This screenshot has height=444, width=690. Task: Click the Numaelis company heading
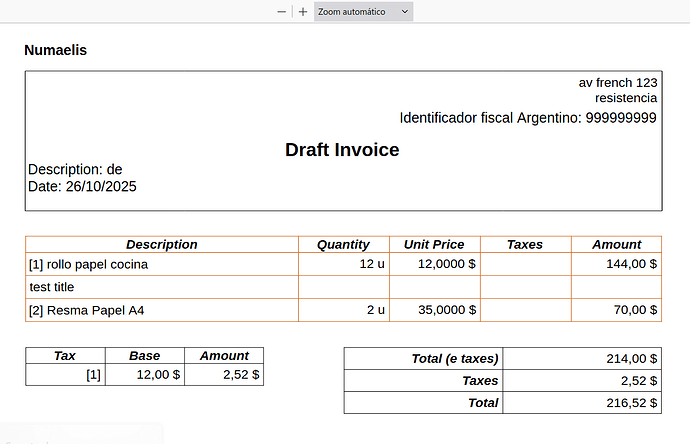coord(56,49)
